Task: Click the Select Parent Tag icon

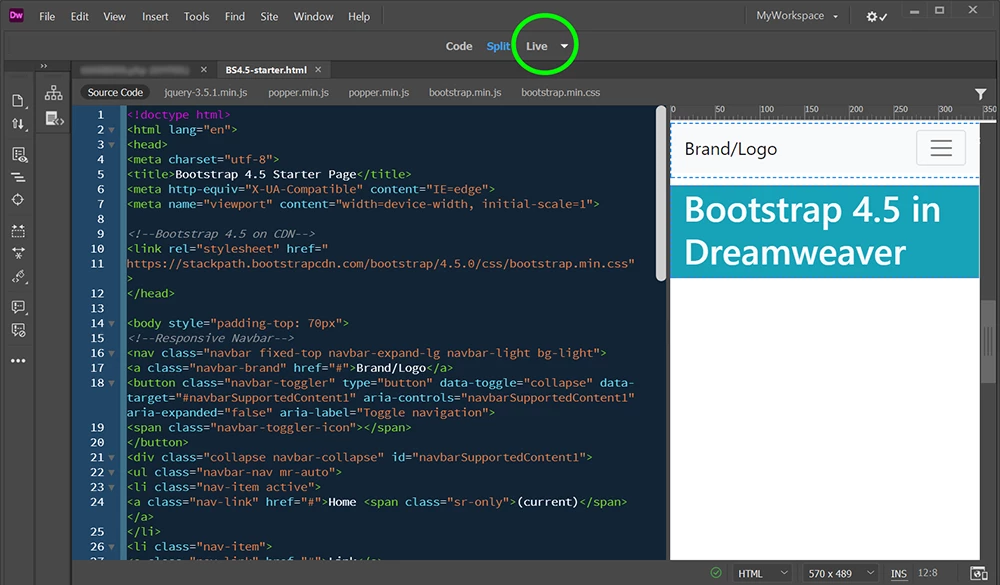Action: [18, 277]
